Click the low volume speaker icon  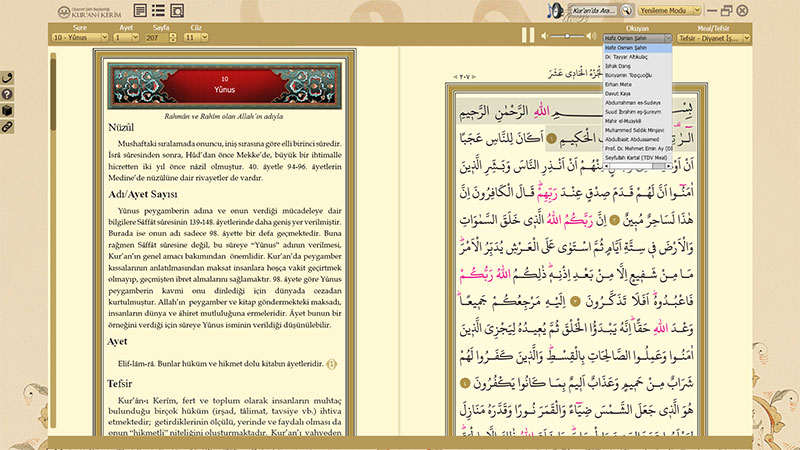point(544,36)
